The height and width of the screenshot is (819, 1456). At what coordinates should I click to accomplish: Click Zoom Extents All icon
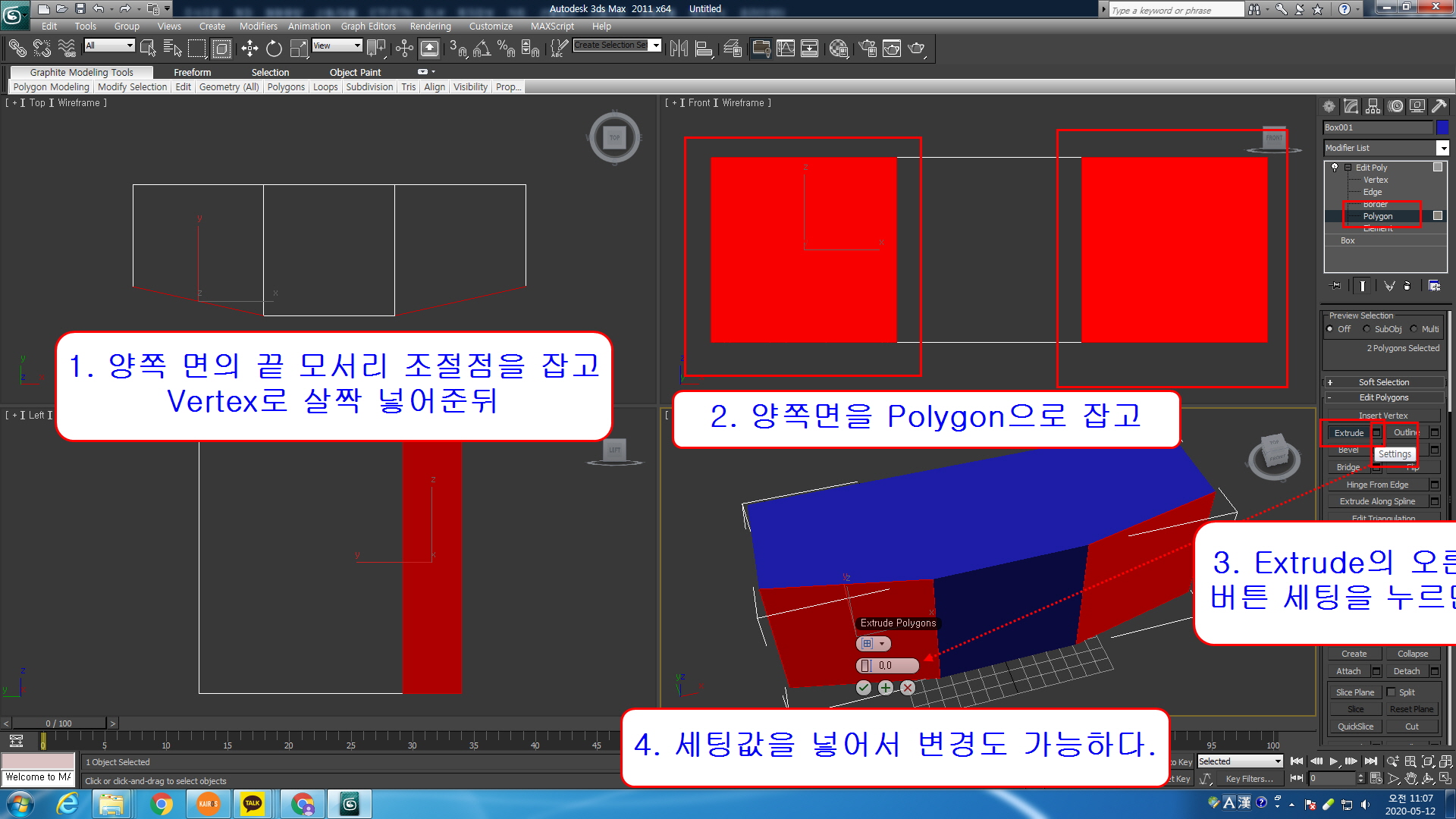1447,761
